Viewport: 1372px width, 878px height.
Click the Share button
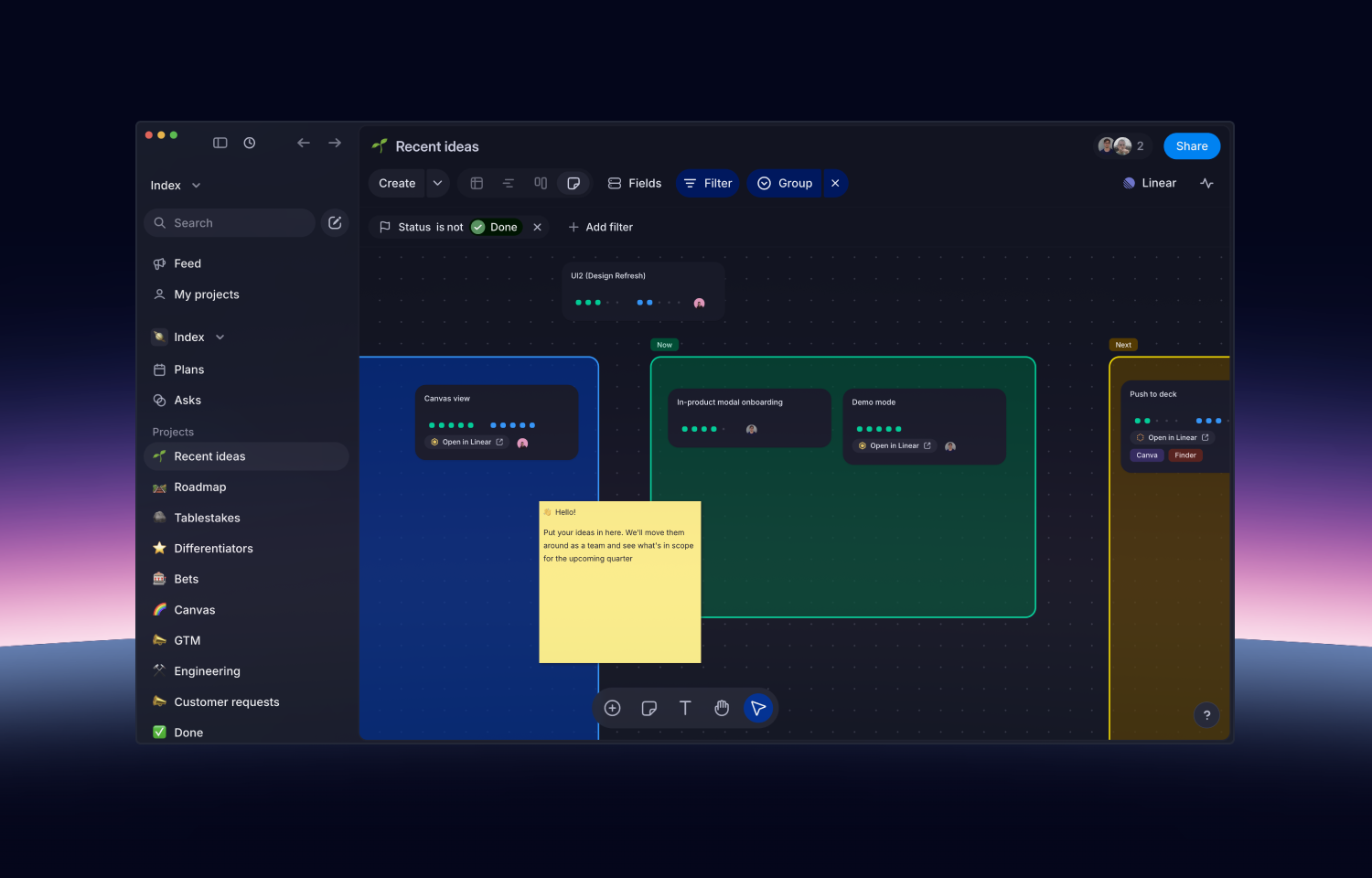pyautogui.click(x=1192, y=146)
